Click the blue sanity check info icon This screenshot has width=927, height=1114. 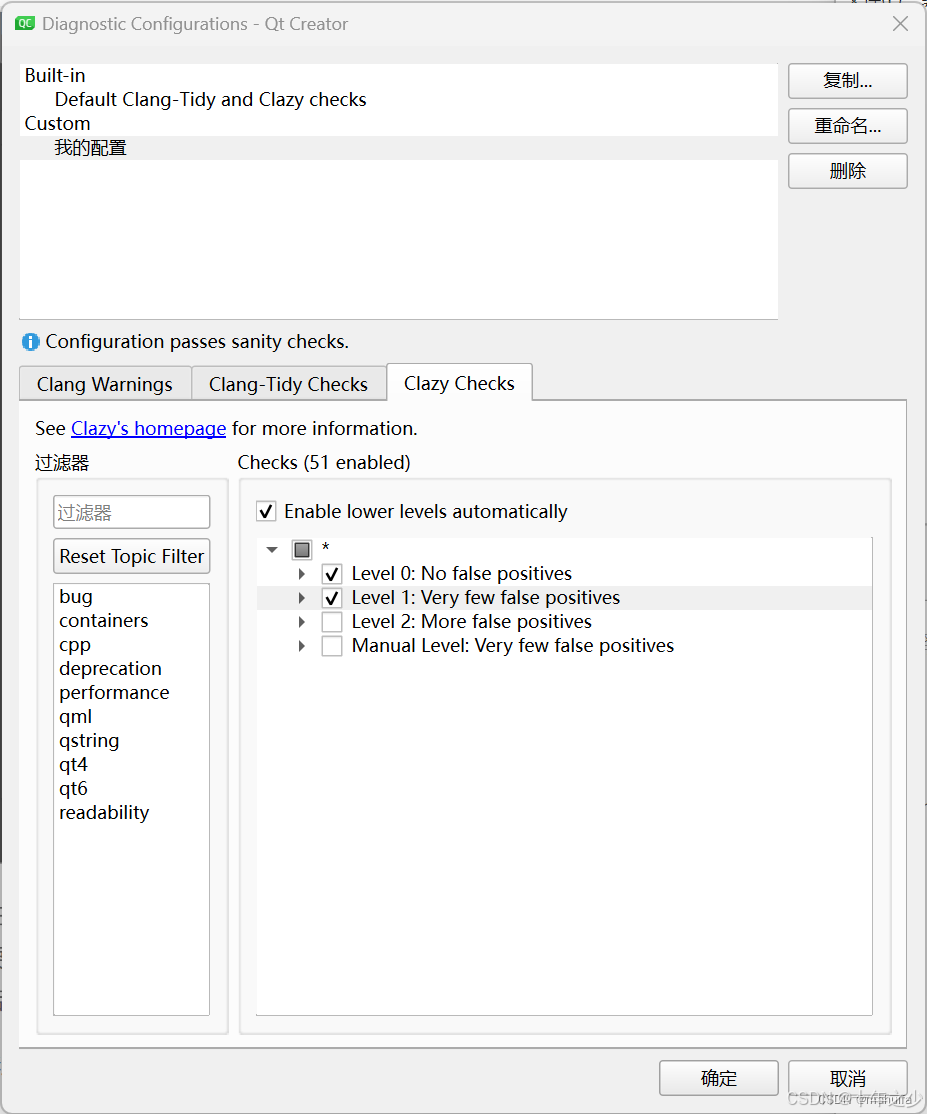[x=29, y=341]
